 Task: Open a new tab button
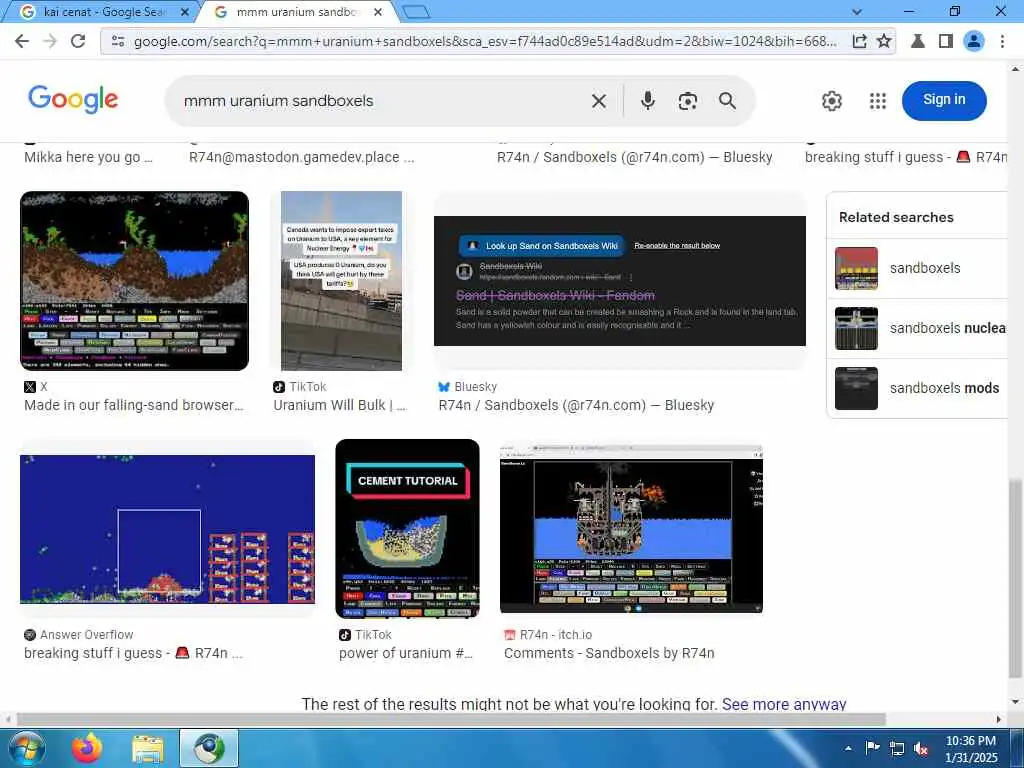coord(416,12)
